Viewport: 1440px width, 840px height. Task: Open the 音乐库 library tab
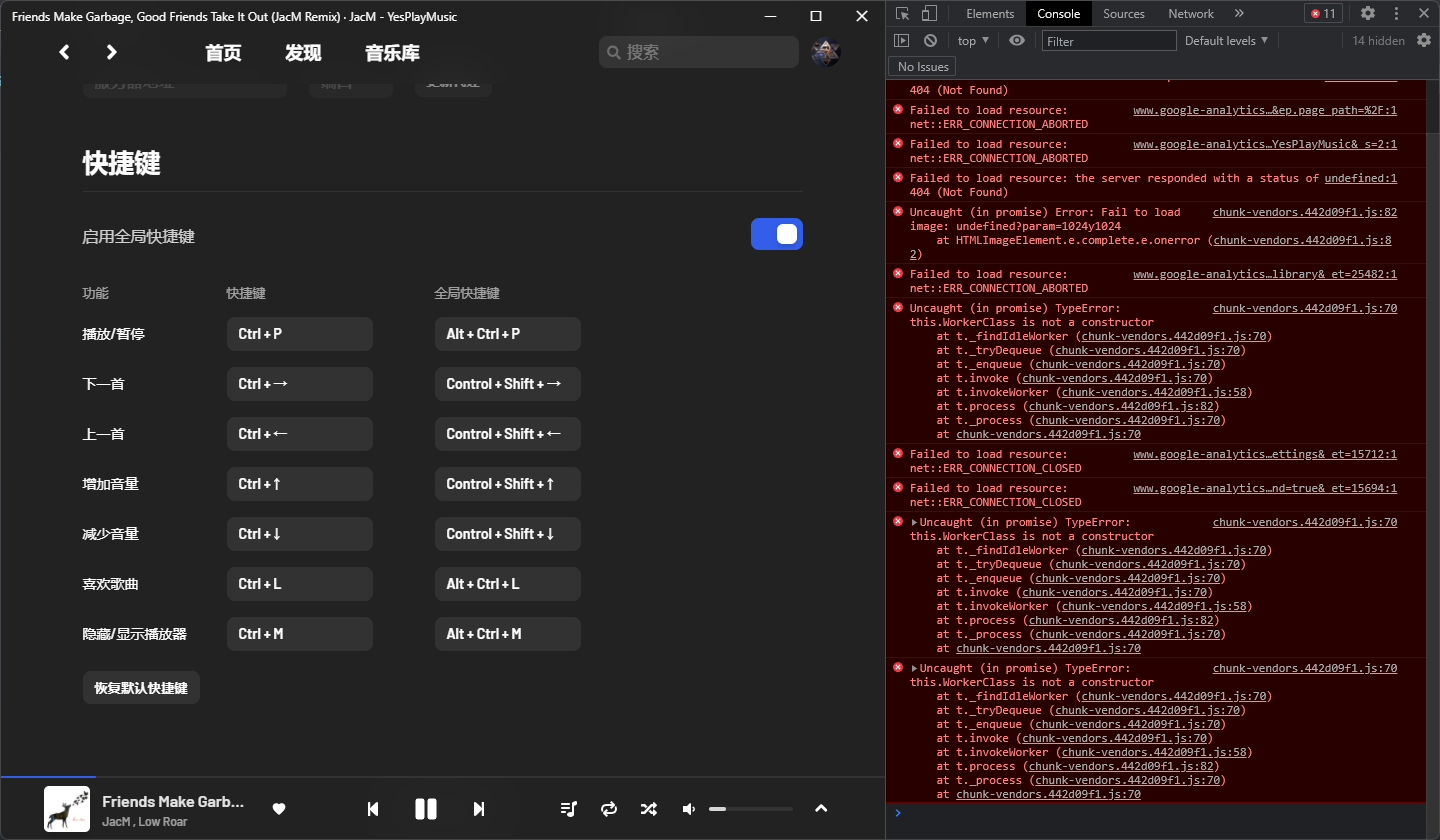coord(392,53)
